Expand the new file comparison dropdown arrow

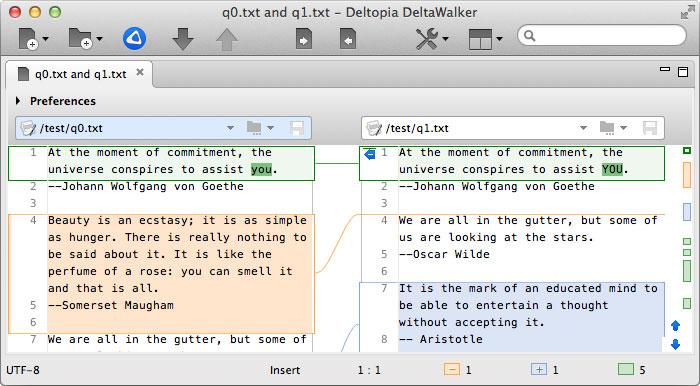45,39
